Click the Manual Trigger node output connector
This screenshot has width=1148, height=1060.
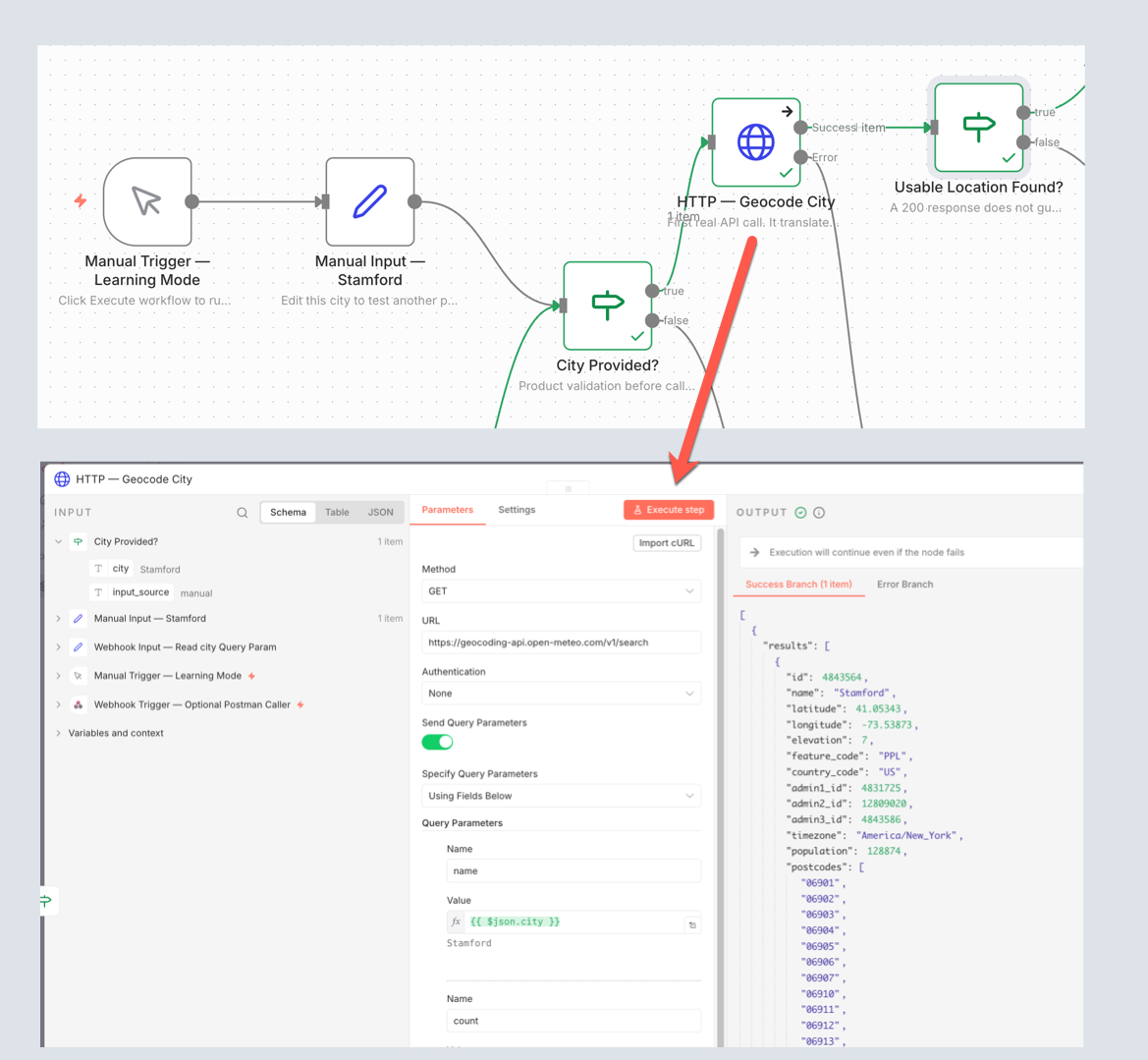click(191, 201)
